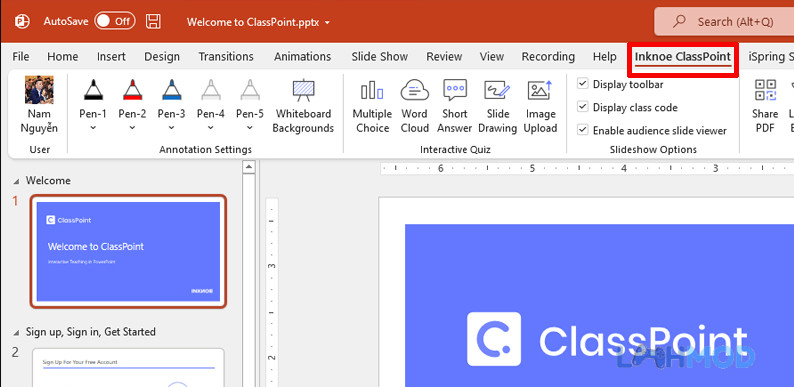The height and width of the screenshot is (387, 794).
Task: Select the greyed Pen-5 icon
Action: [250, 90]
